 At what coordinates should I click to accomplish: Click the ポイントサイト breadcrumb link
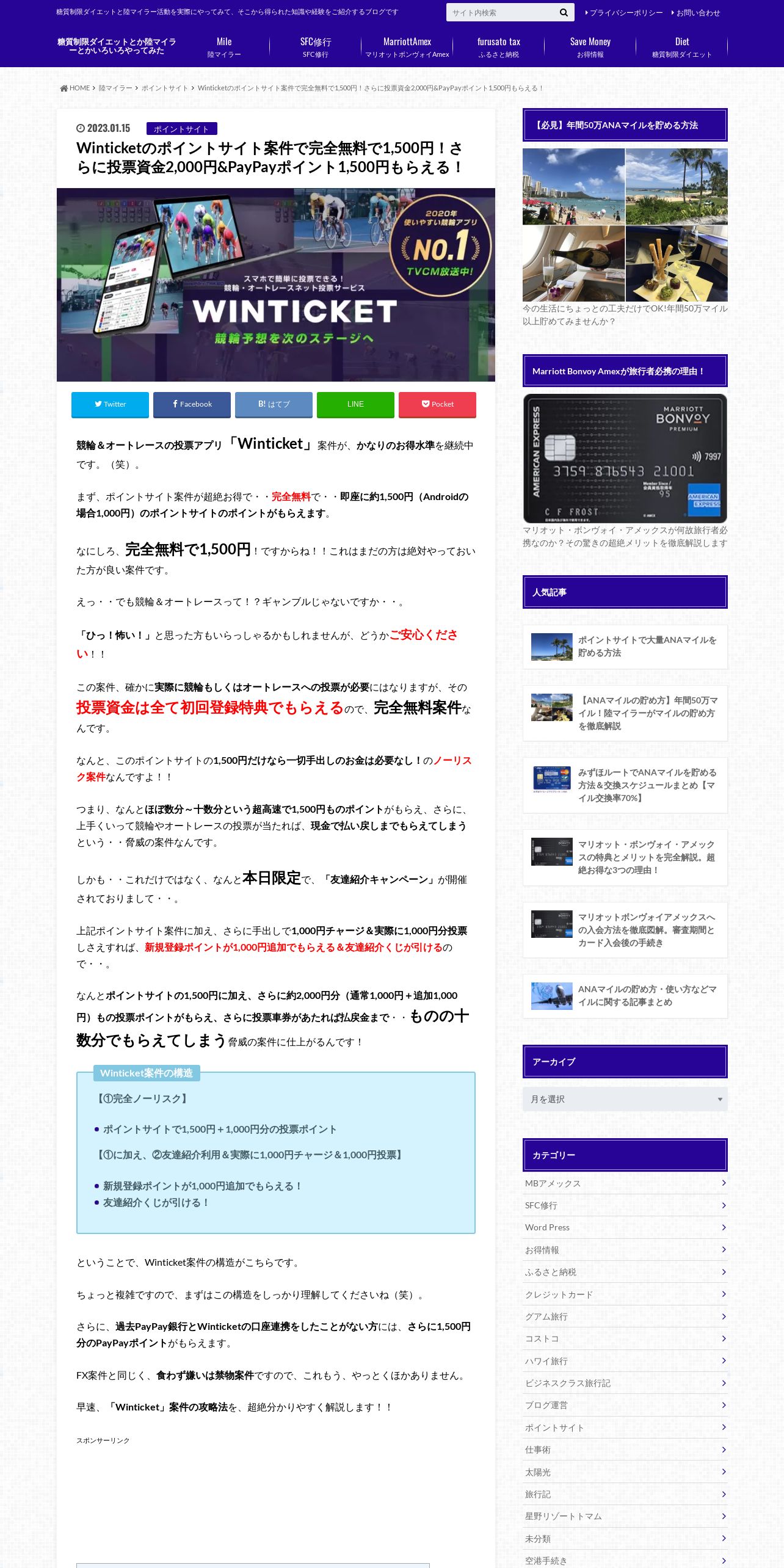165,88
